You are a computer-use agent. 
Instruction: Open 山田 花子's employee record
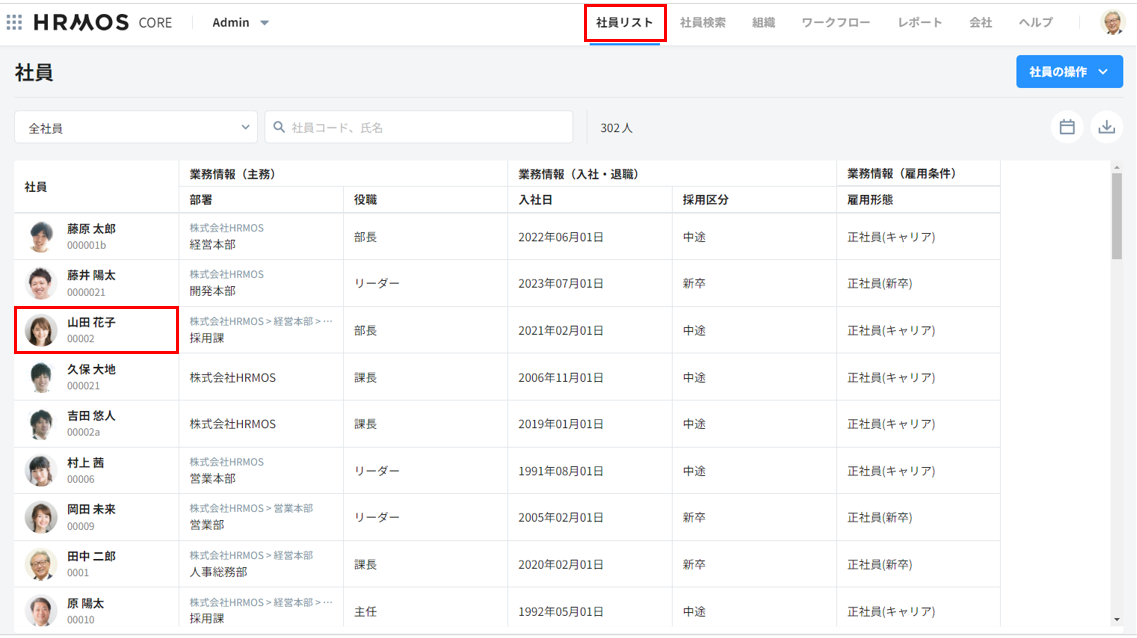pos(91,323)
